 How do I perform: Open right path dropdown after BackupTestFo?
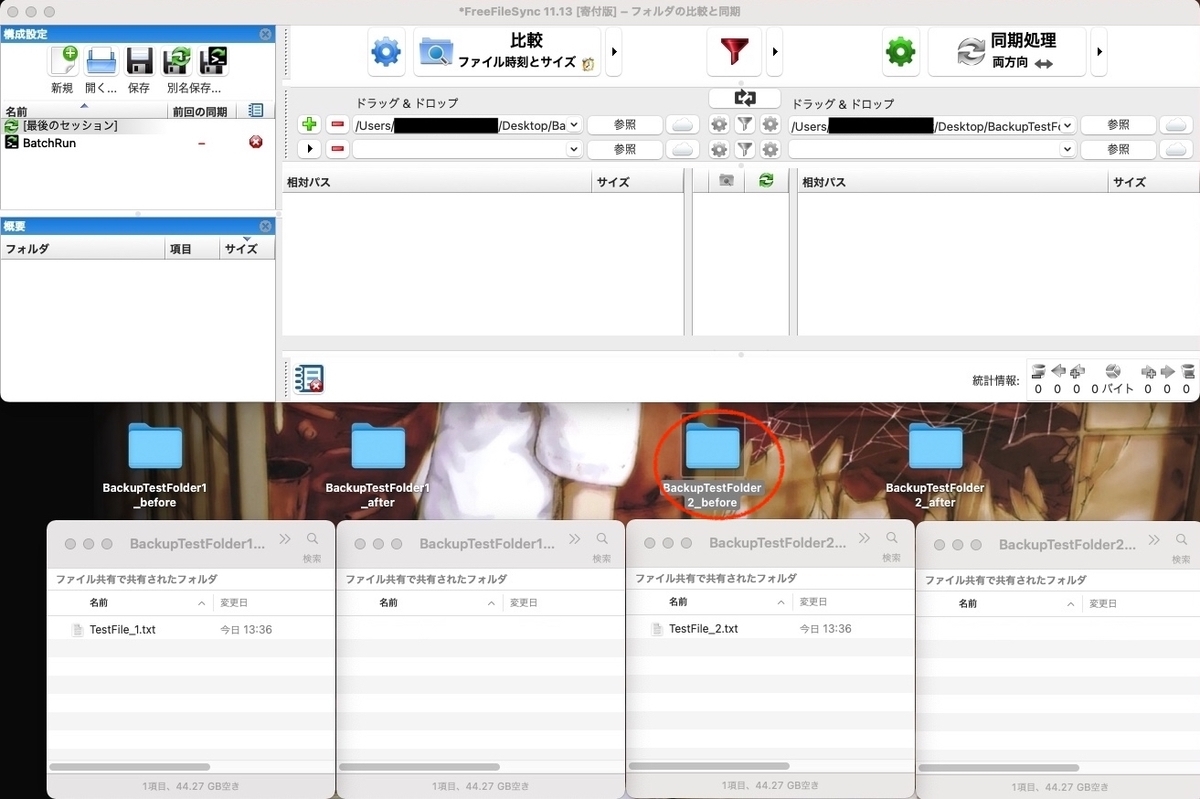pos(1068,126)
